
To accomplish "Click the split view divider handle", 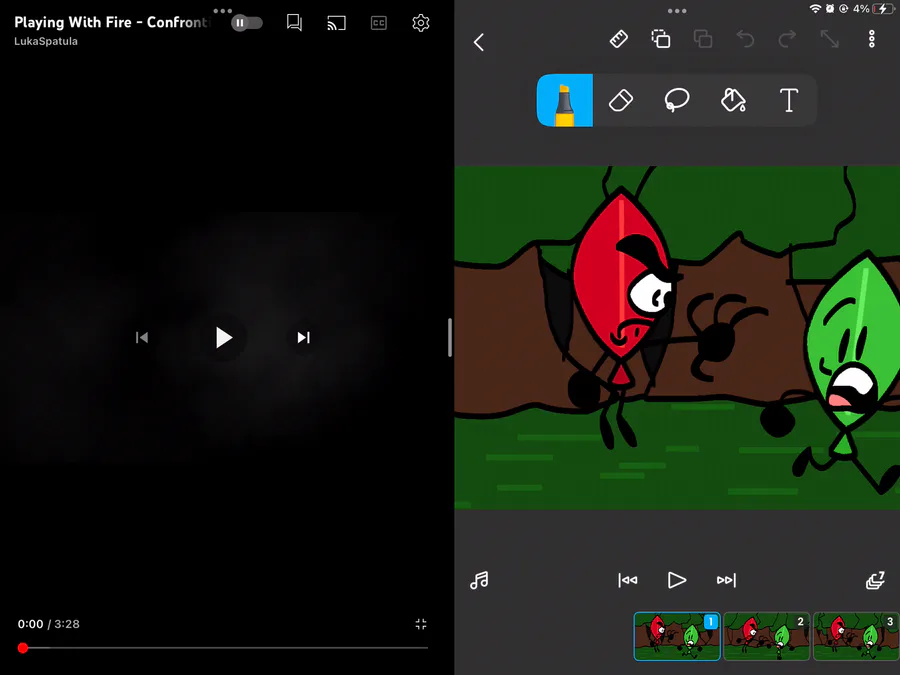I will (450, 338).
